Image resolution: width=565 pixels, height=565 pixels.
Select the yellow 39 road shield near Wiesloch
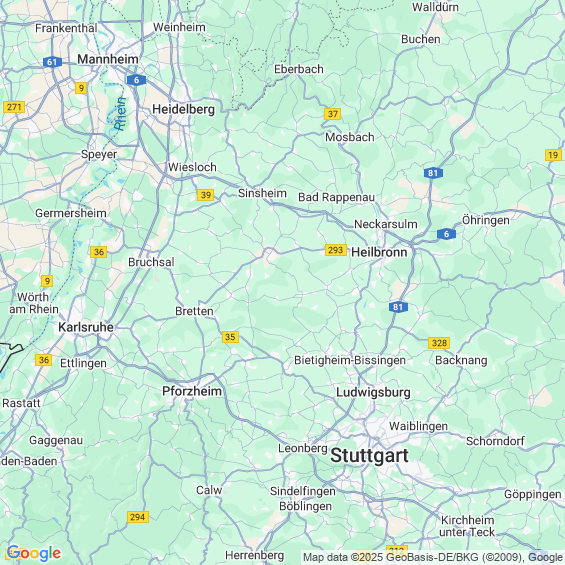coord(205,195)
